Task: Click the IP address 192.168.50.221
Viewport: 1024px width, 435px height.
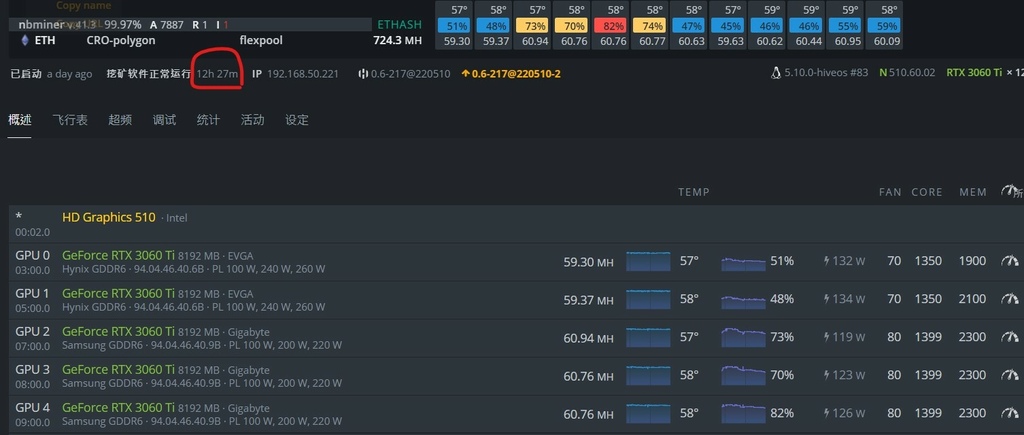Action: click(x=302, y=74)
